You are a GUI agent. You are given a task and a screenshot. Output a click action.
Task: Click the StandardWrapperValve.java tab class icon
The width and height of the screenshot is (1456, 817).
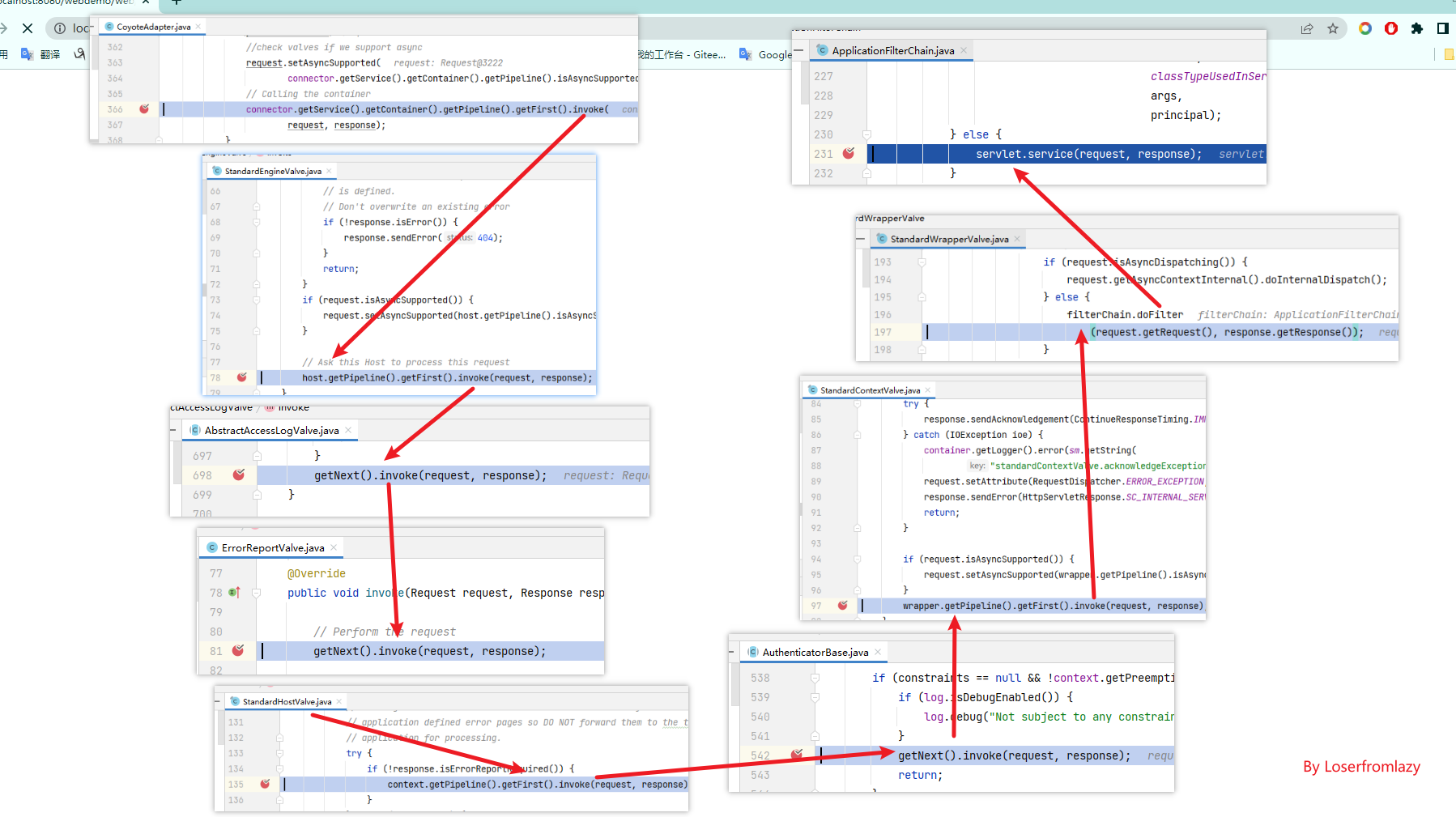882,239
